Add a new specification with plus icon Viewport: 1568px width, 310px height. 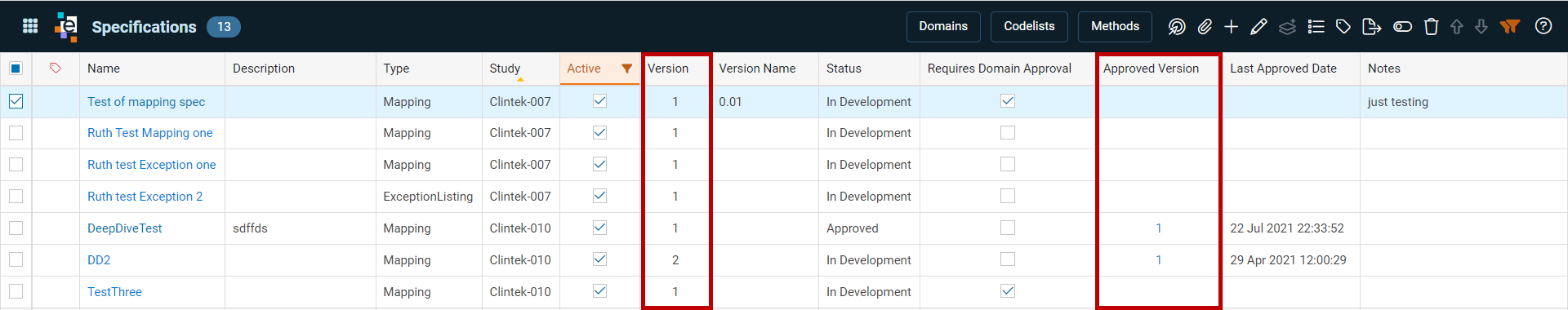pos(1232,27)
